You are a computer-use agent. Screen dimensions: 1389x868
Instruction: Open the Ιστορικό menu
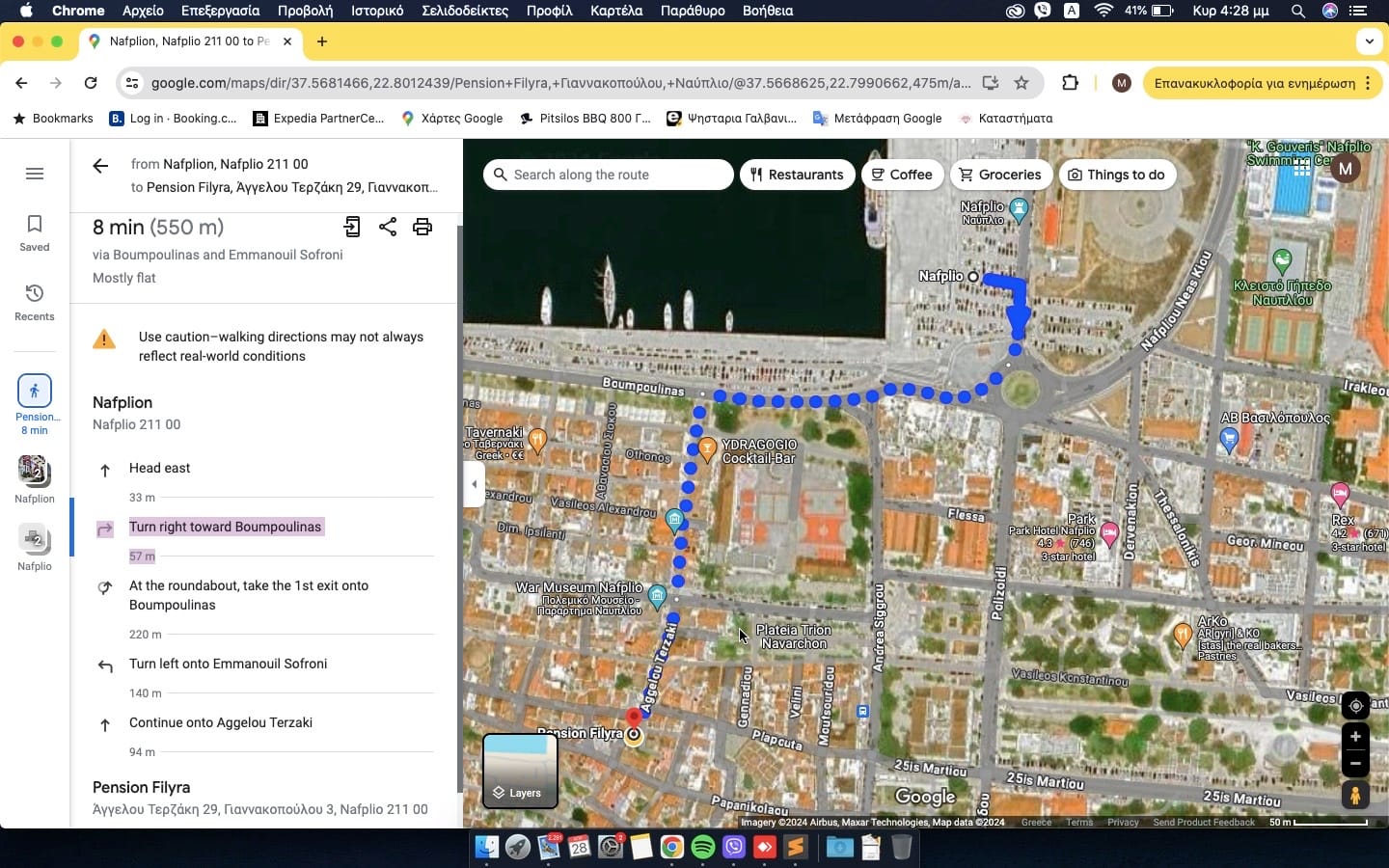377,11
